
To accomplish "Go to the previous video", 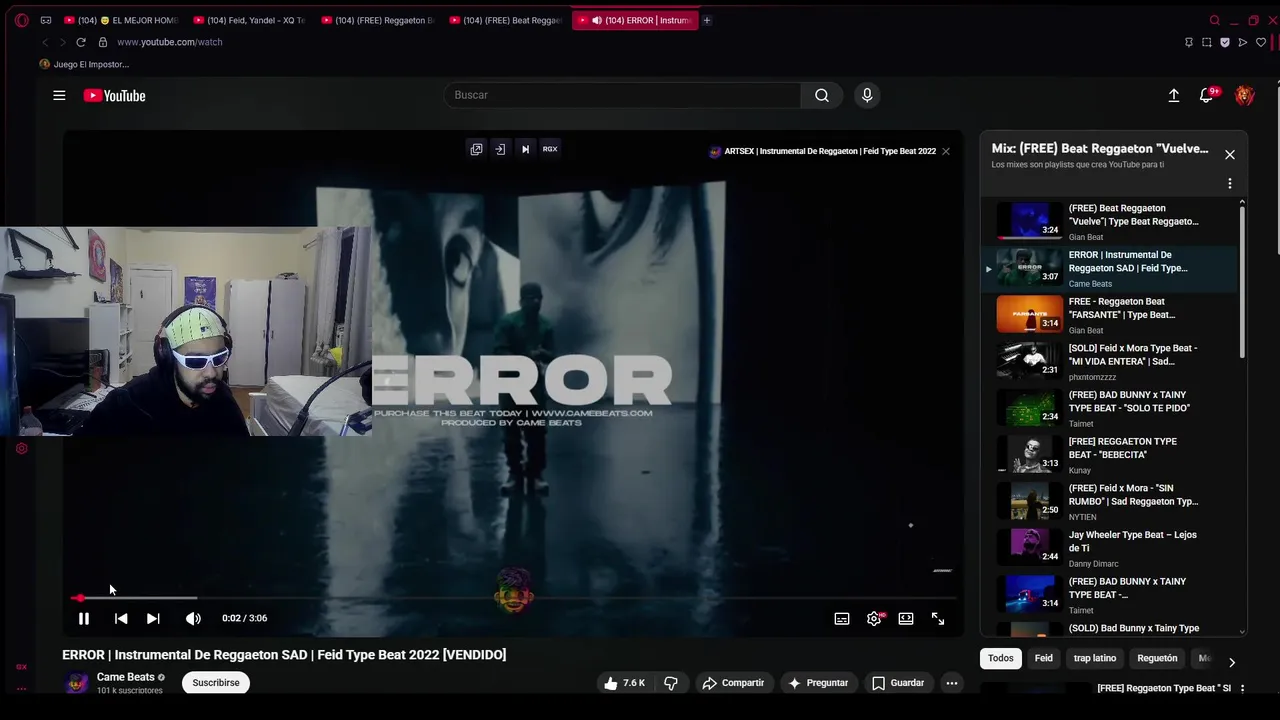I will (121, 618).
